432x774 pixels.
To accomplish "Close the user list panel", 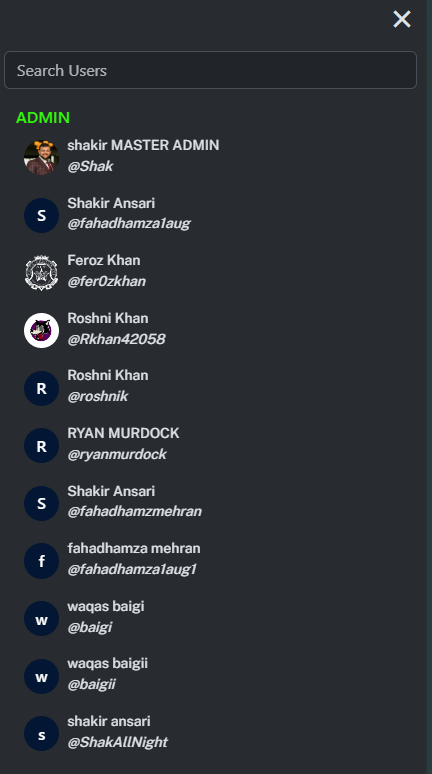I will point(402,19).
